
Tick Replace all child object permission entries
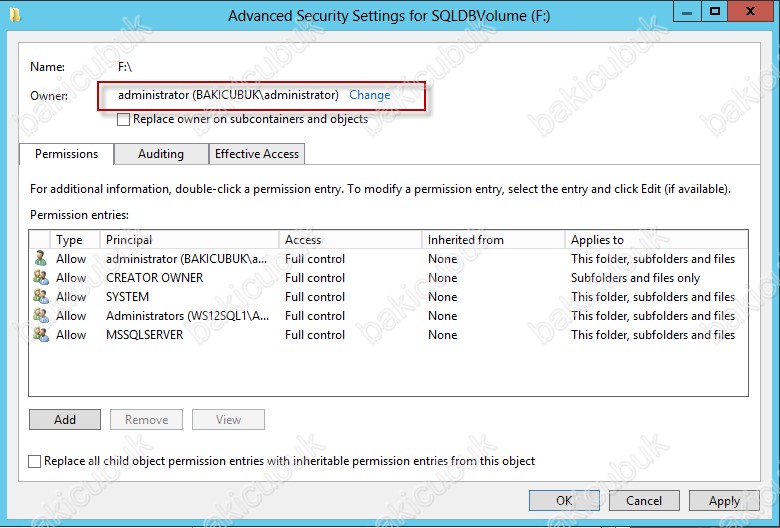tap(36, 462)
